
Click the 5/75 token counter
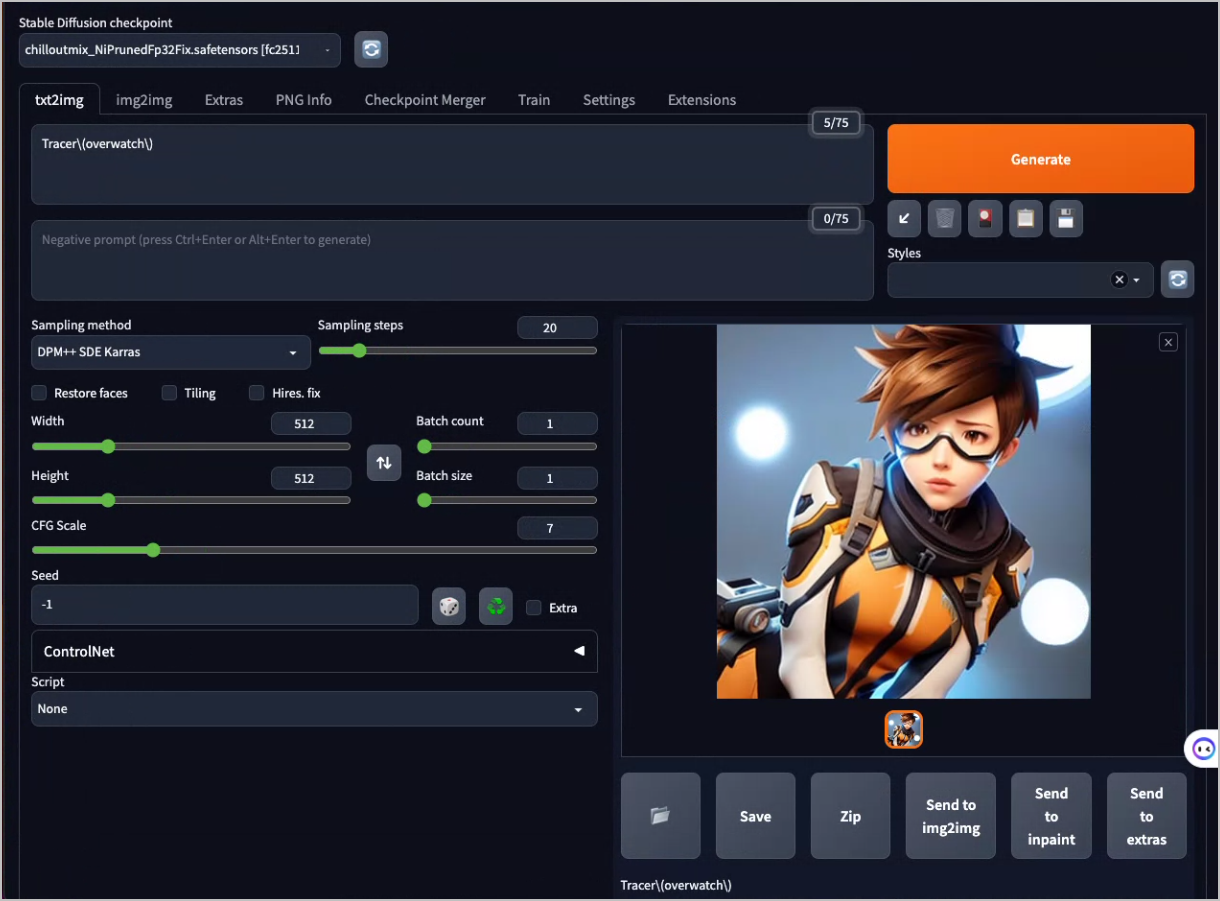pyautogui.click(x=836, y=123)
